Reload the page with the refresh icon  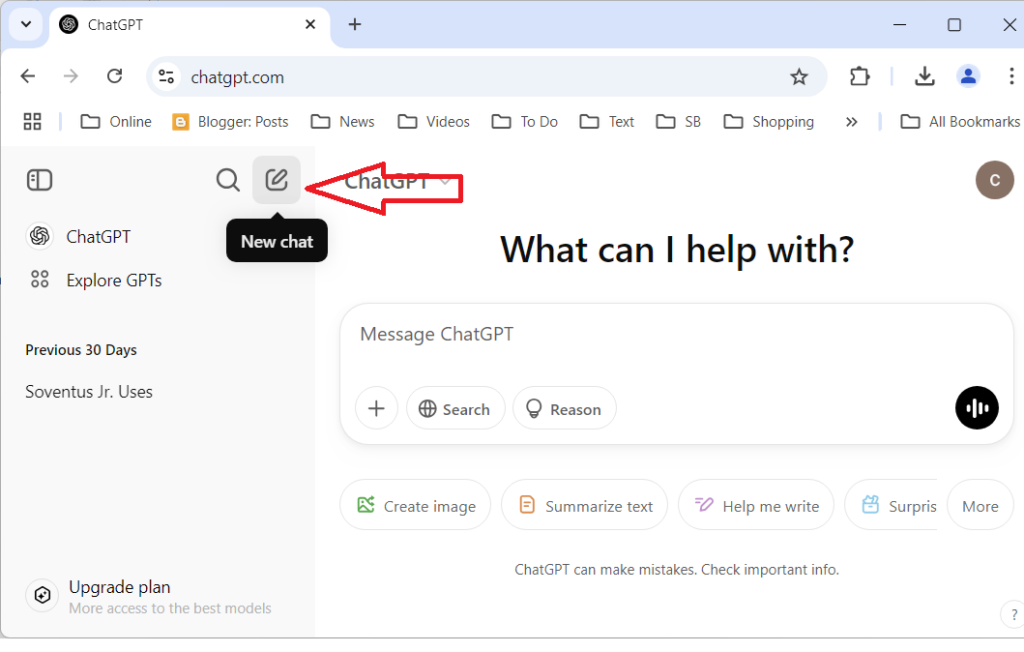[x=114, y=76]
